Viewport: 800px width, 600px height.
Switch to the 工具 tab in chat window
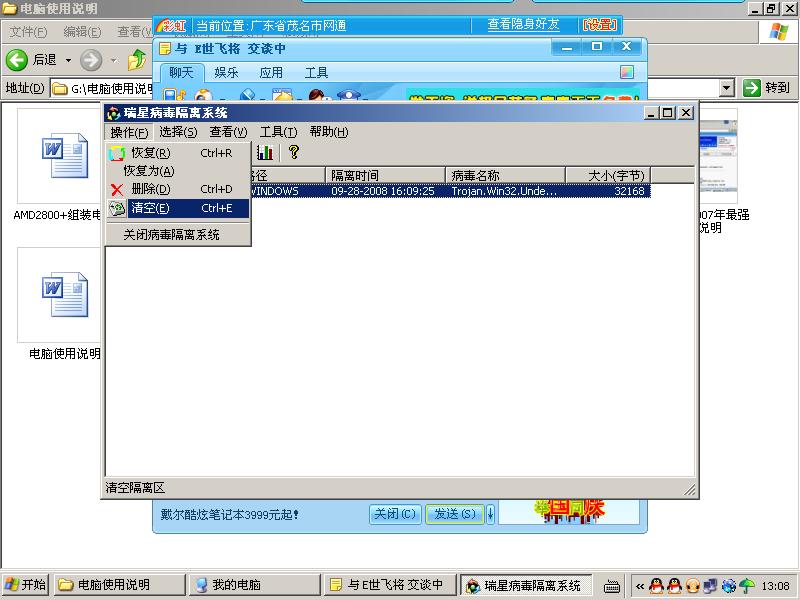(316, 72)
